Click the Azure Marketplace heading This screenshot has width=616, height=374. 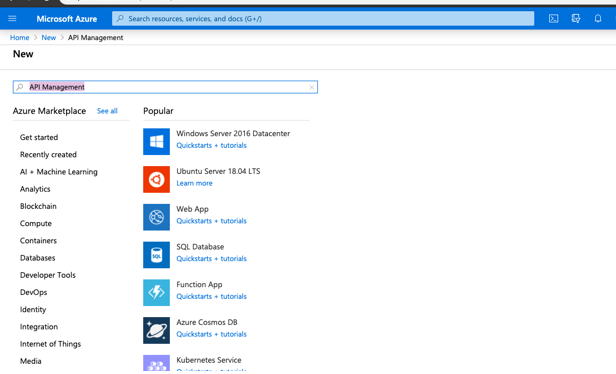[x=49, y=111]
